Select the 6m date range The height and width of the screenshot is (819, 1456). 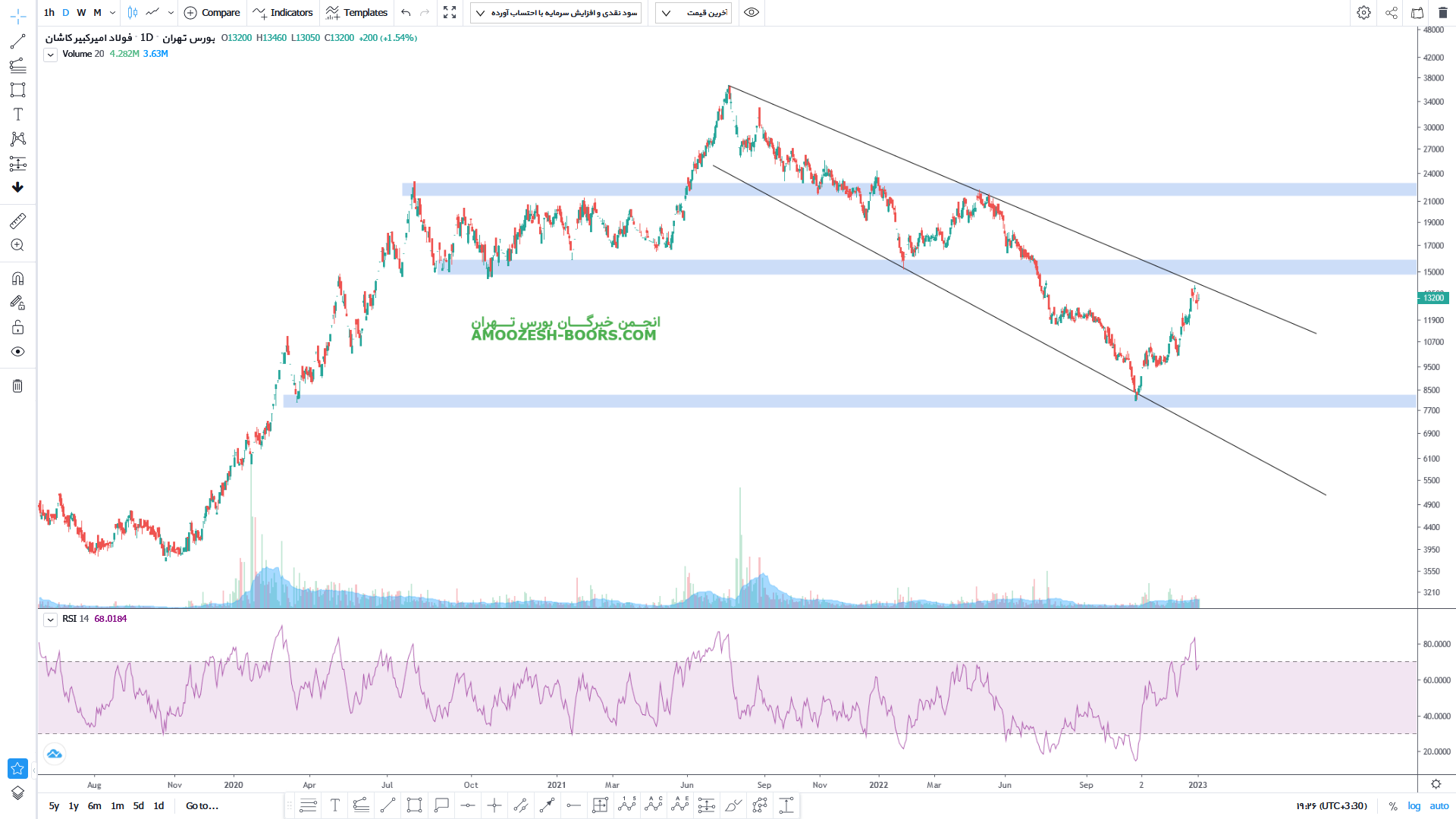point(94,806)
